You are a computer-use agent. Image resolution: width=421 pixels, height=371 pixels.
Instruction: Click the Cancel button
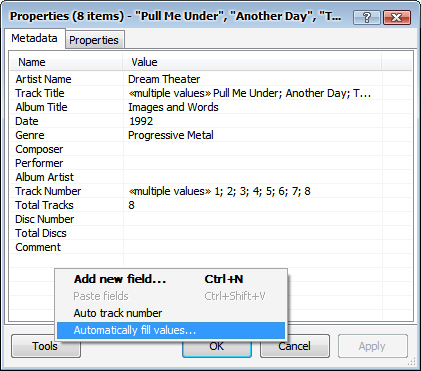(x=295, y=346)
